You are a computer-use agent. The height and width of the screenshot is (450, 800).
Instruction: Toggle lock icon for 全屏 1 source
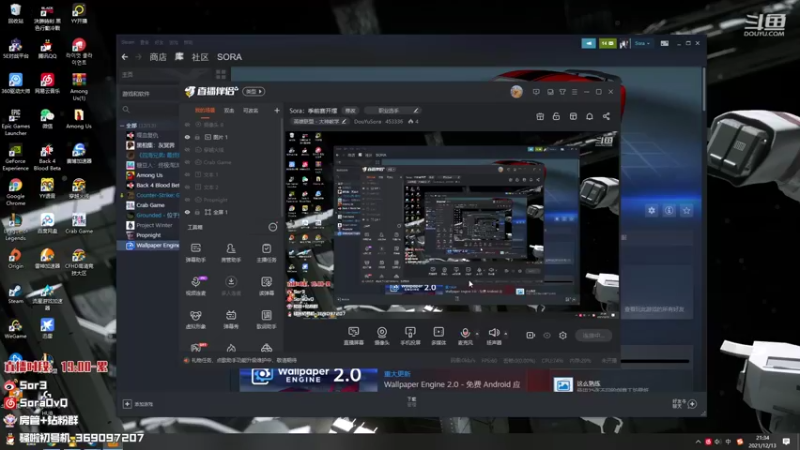tap(197, 212)
